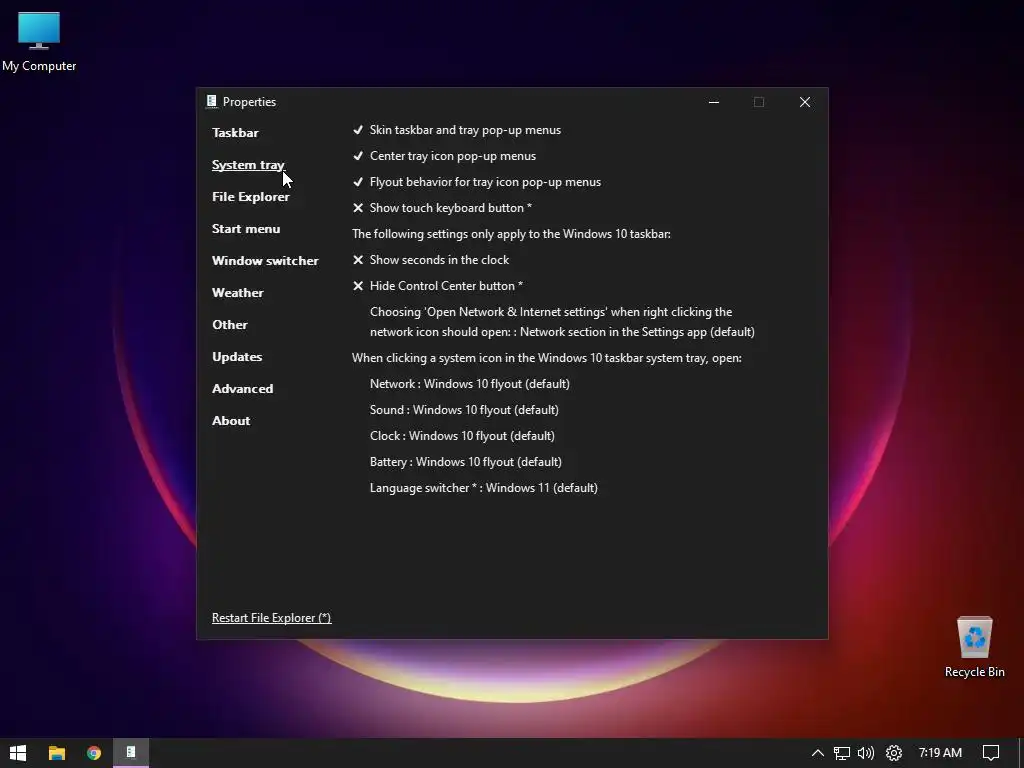Open the Other section
This screenshot has width=1024, height=768.
pos(230,325)
